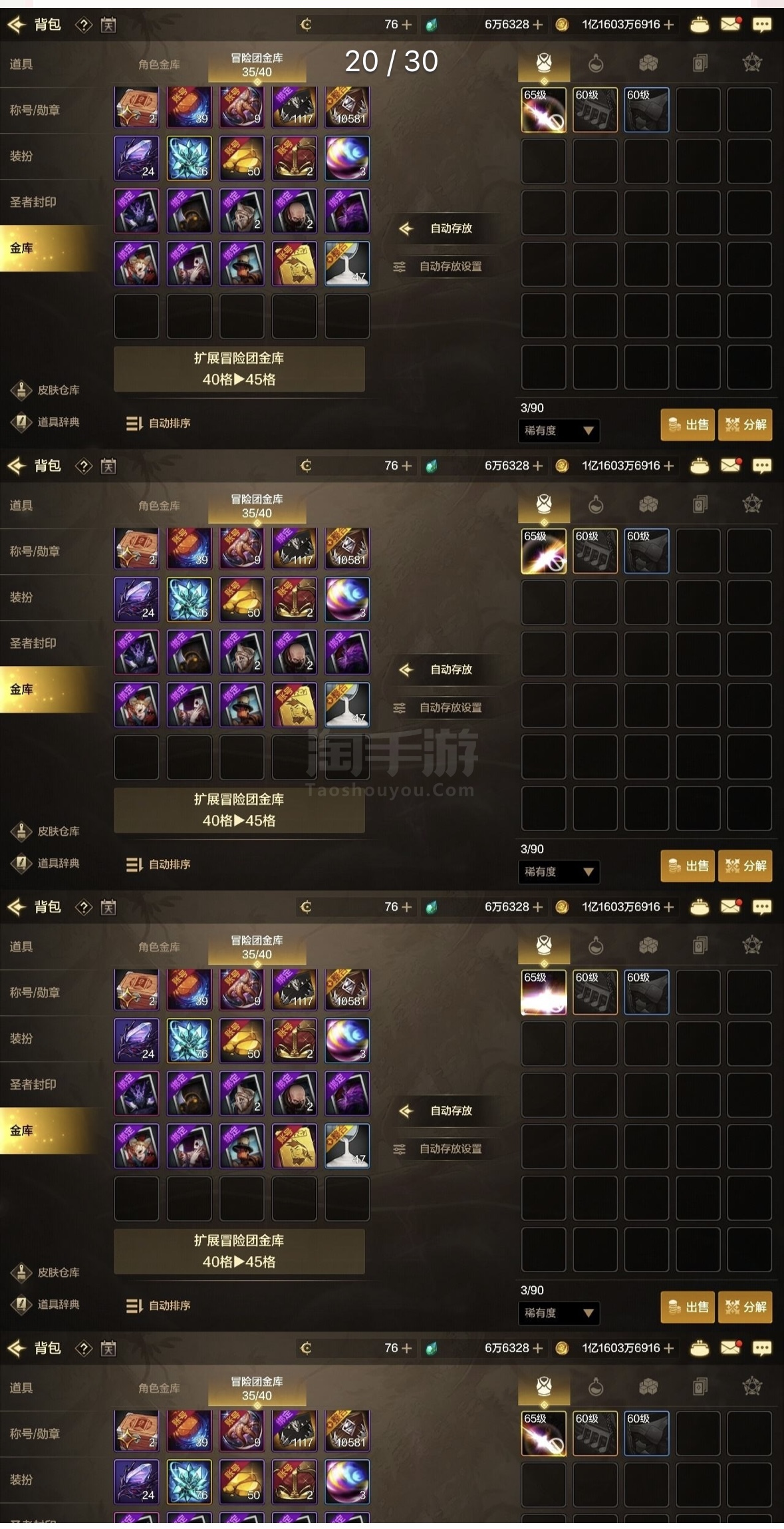Select the potion flask tab icon in topmost inventory
The width and height of the screenshot is (784, 1529).
596,63
